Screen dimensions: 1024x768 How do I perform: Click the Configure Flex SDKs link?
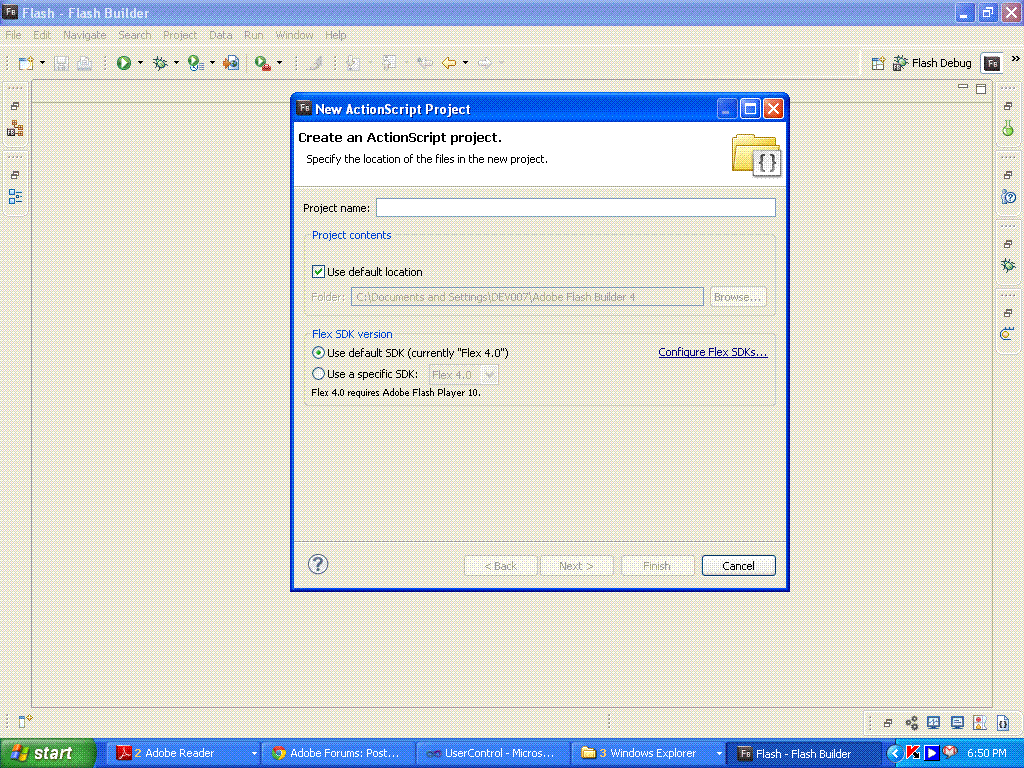[x=712, y=352]
